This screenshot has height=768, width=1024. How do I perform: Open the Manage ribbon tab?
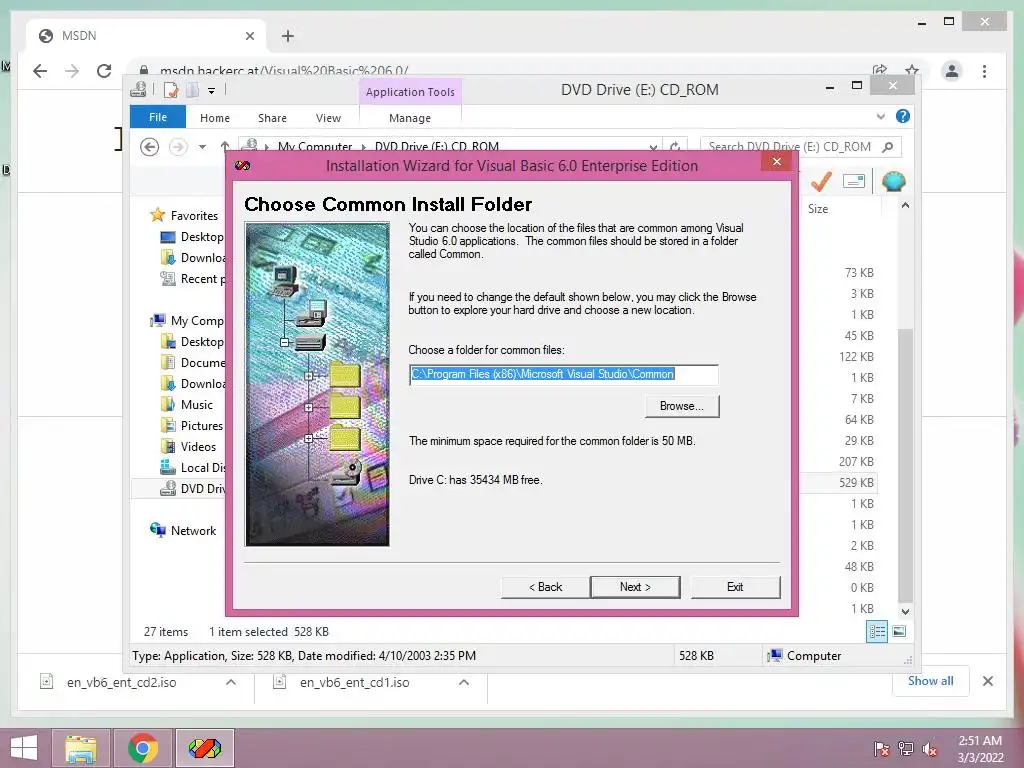410,118
